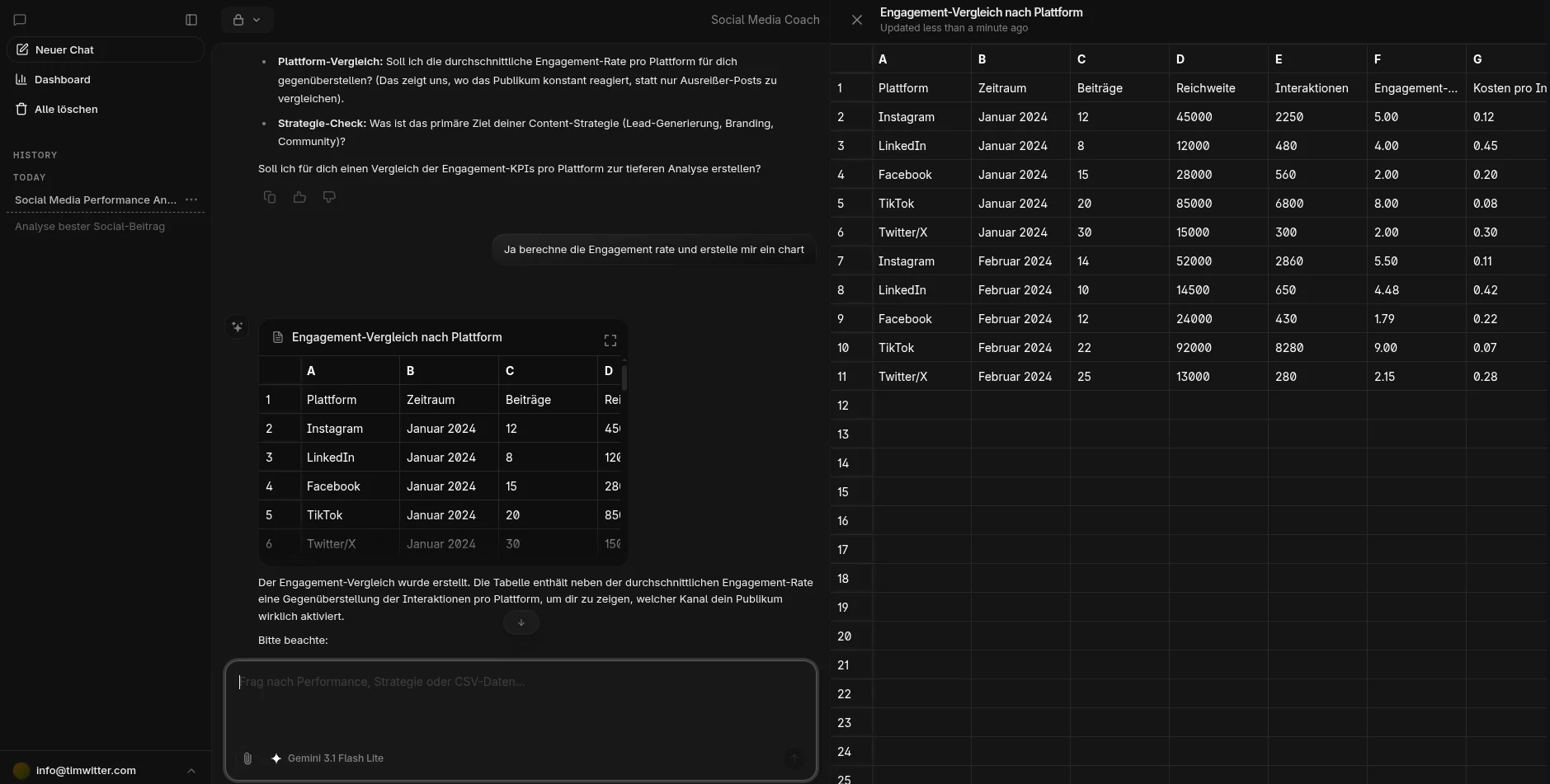
Task: Click the scroll-to-bottom arrow button
Action: pyautogui.click(x=521, y=622)
